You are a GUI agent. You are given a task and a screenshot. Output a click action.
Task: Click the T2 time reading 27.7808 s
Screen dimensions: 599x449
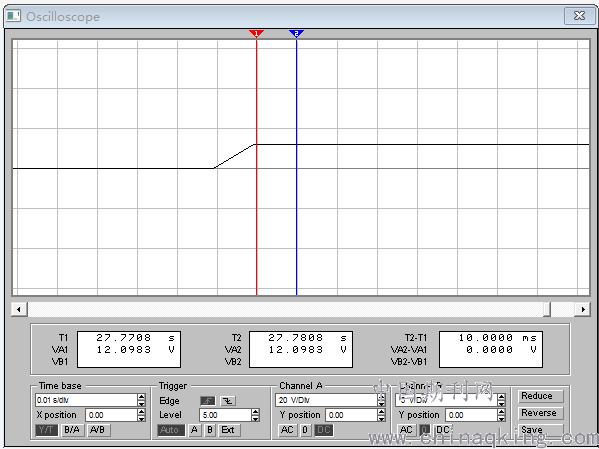coord(308,338)
